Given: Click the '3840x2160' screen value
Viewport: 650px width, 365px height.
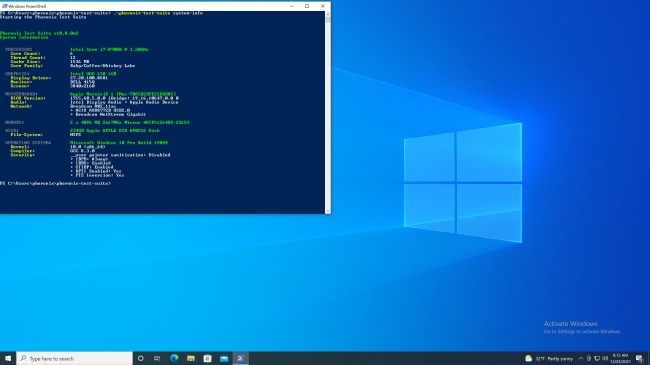Looking at the screenshot, I should 82,86.
